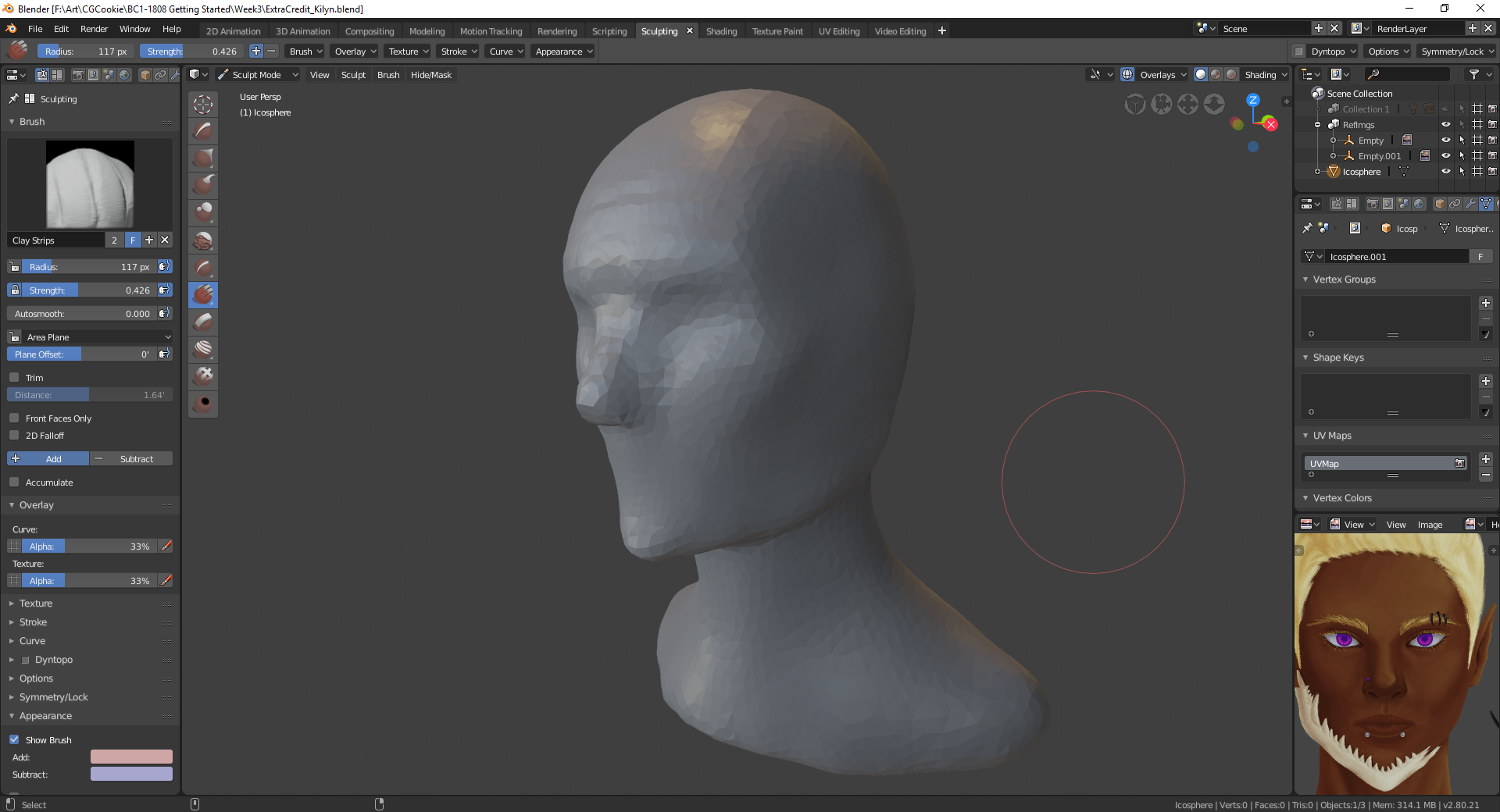Select the 3D Cursor tool

tap(203, 104)
